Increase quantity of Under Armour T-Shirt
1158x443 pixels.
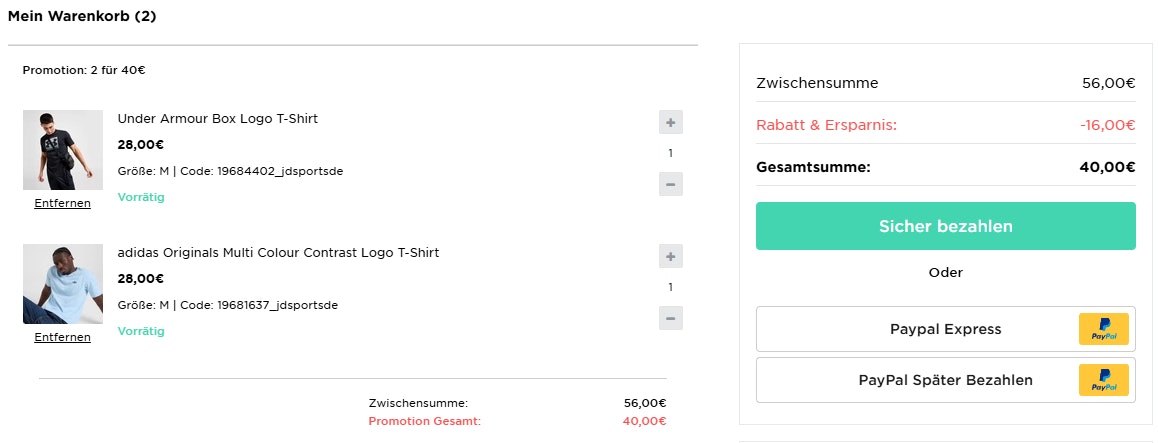pos(671,123)
